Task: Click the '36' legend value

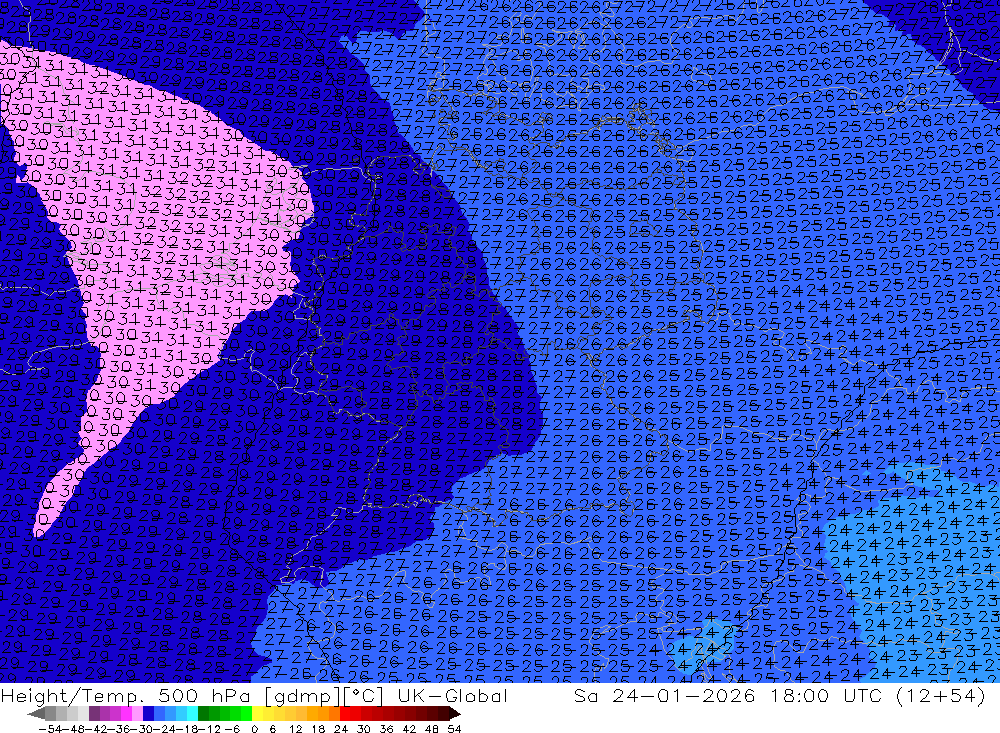Action: (x=386, y=729)
